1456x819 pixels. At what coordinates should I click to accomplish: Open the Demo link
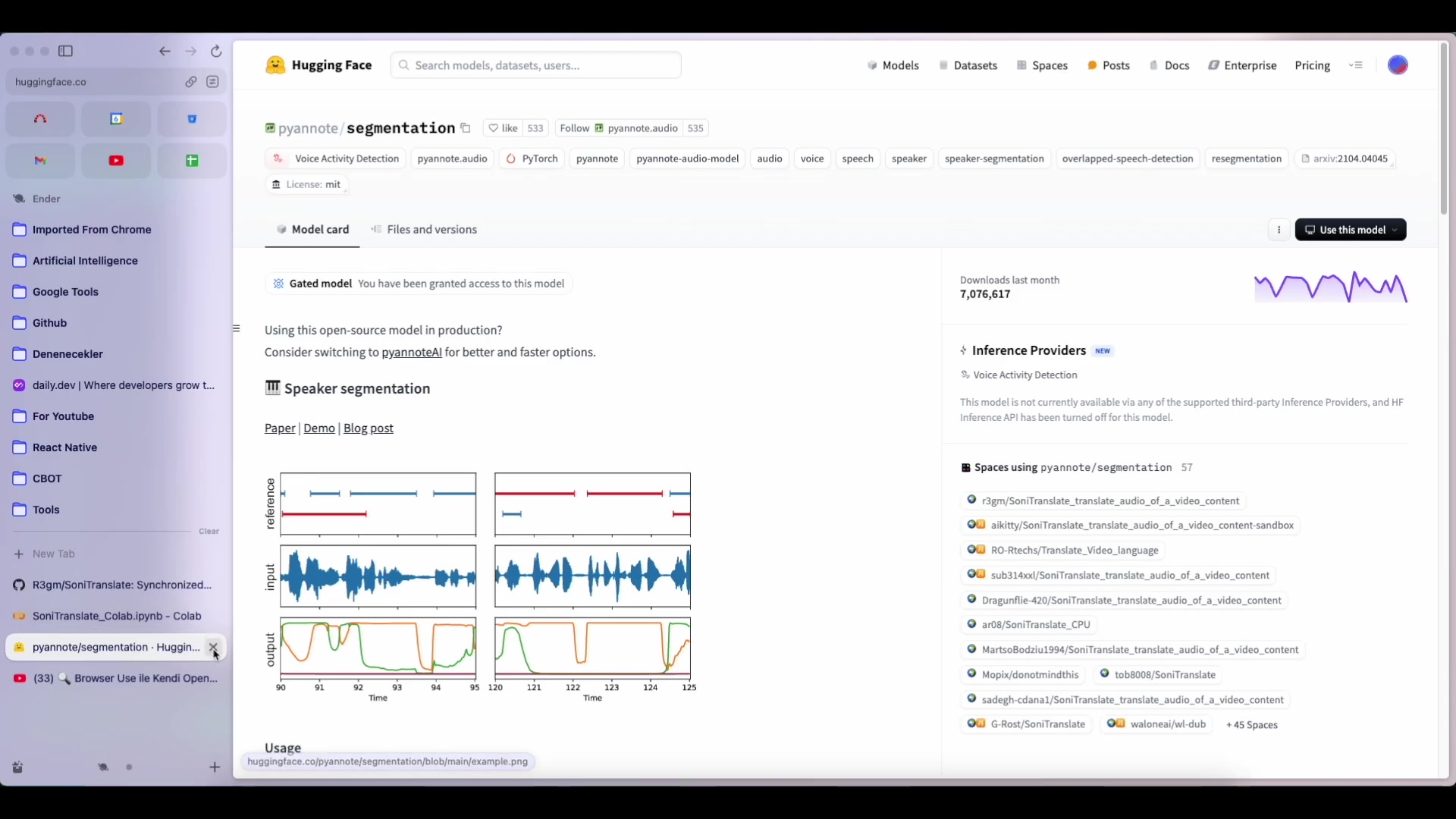(x=319, y=428)
